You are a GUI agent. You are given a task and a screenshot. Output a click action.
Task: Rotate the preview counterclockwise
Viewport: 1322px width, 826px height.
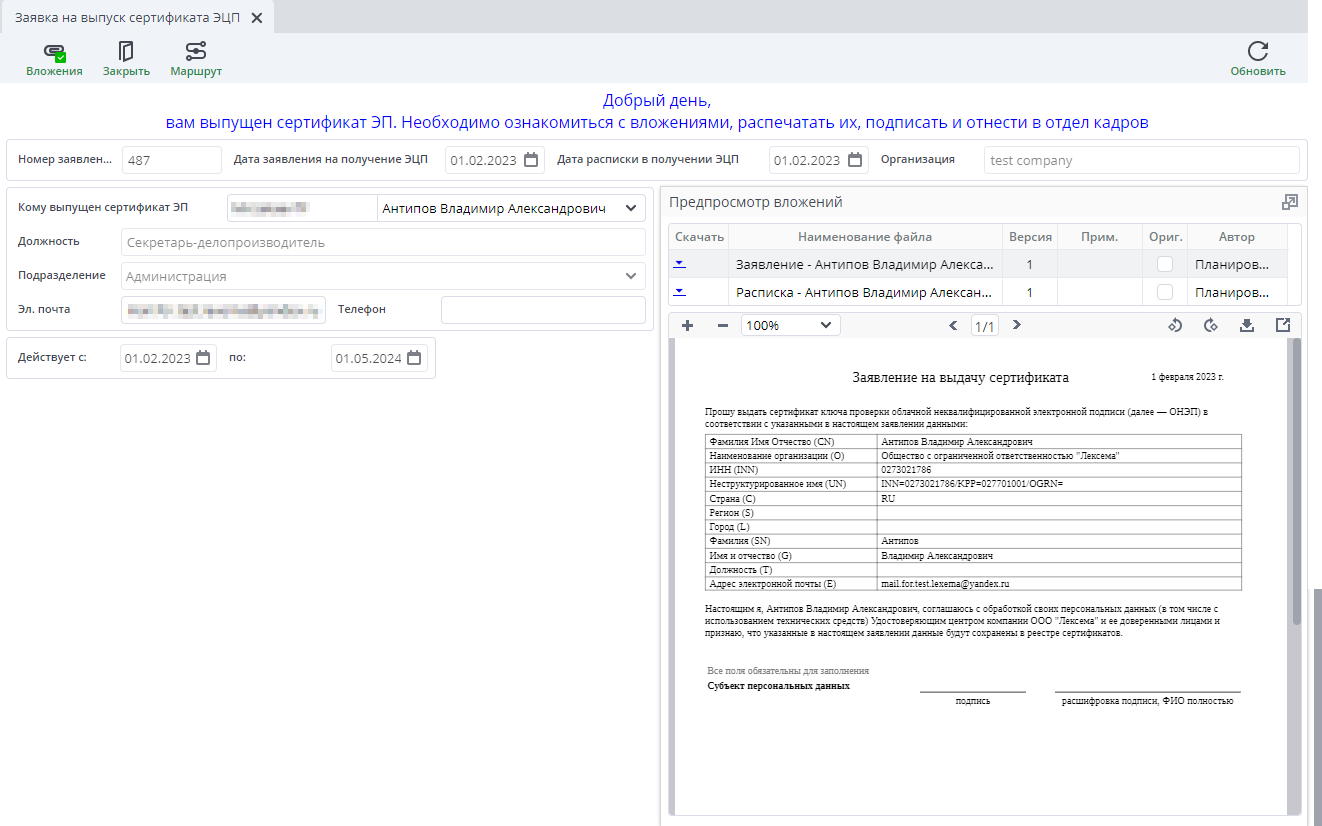tap(1175, 325)
